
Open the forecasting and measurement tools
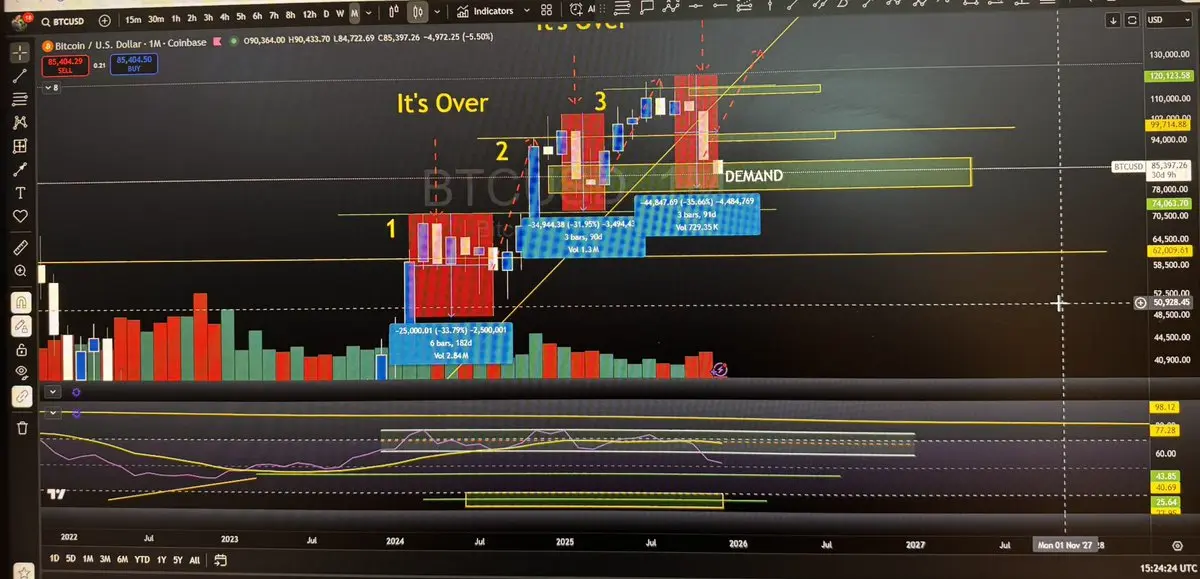pos(20,146)
